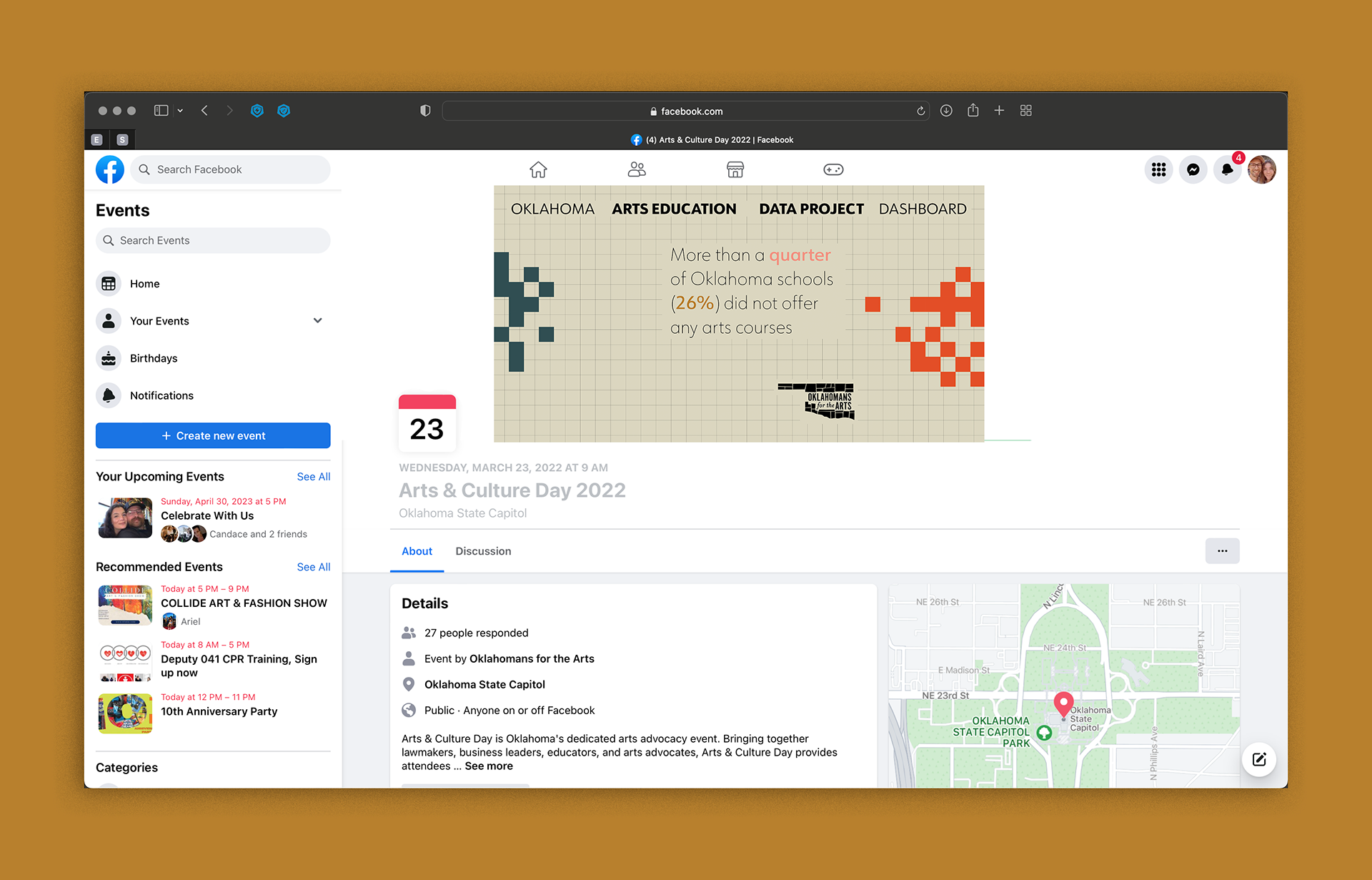Image resolution: width=1372 pixels, height=880 pixels.
Task: Open the nine-dot Facebook menu grid
Action: tap(1158, 169)
